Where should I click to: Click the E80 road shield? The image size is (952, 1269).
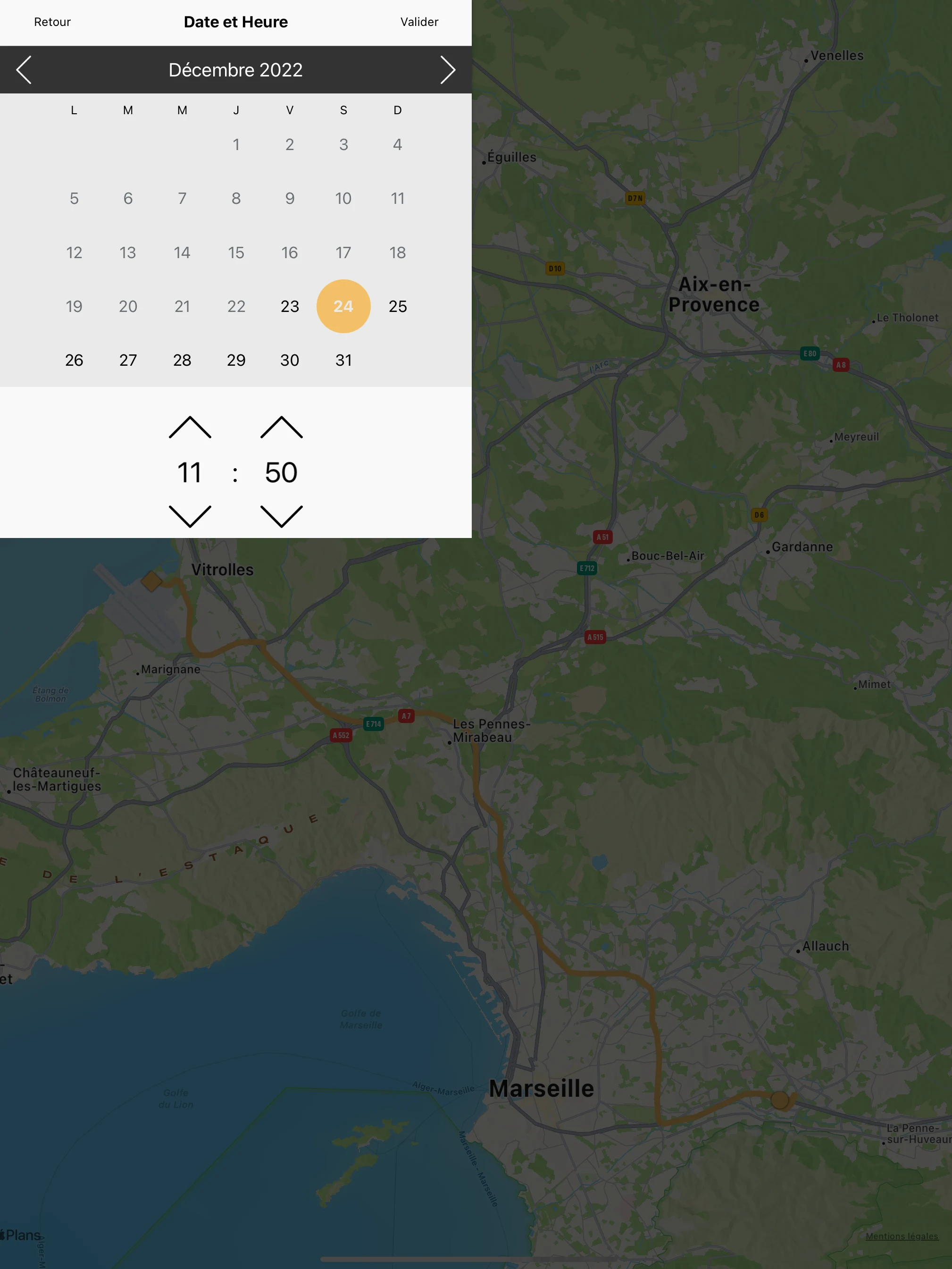click(x=810, y=353)
